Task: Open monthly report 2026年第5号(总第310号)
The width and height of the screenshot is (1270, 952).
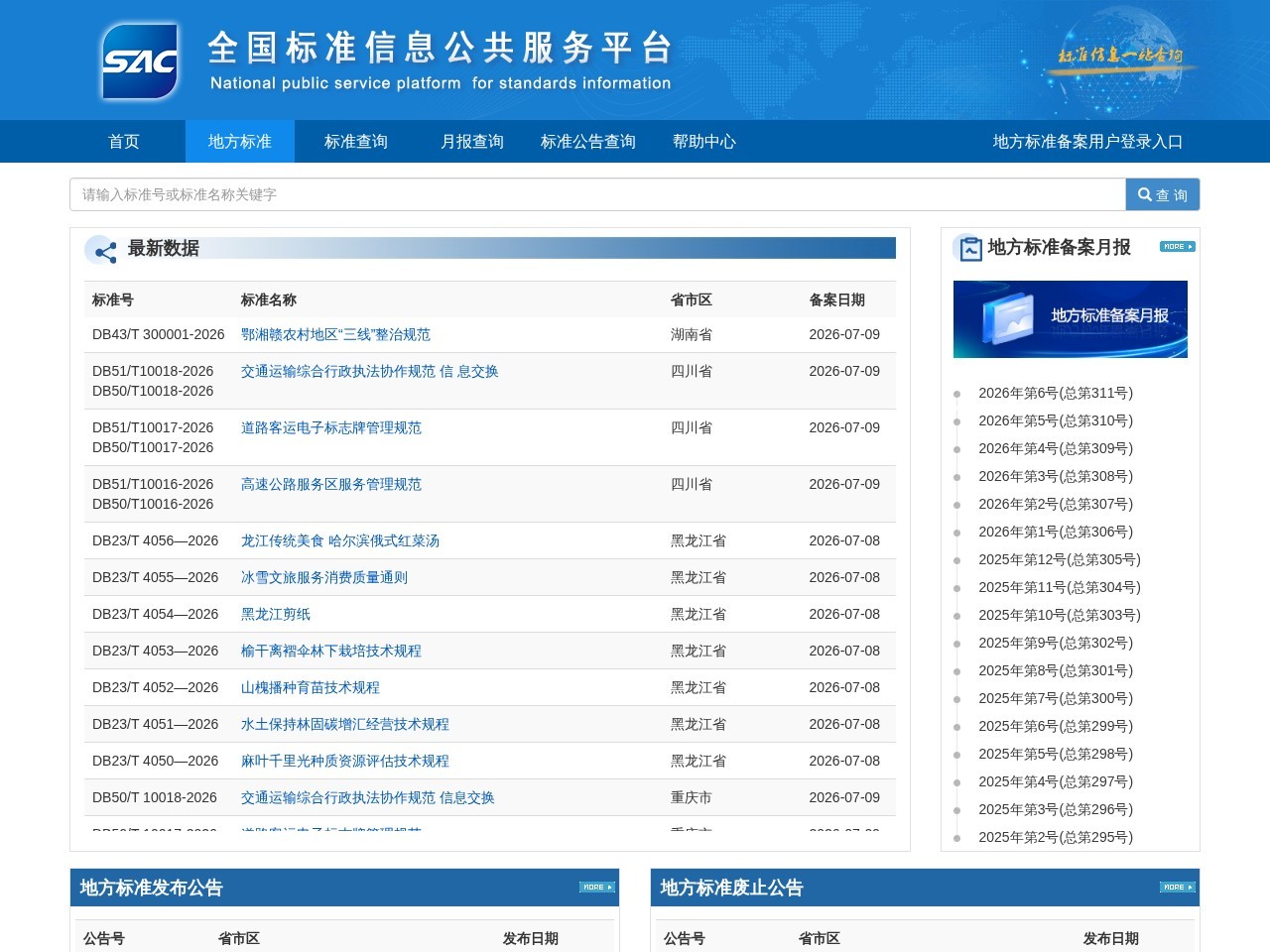Action: 1056,421
